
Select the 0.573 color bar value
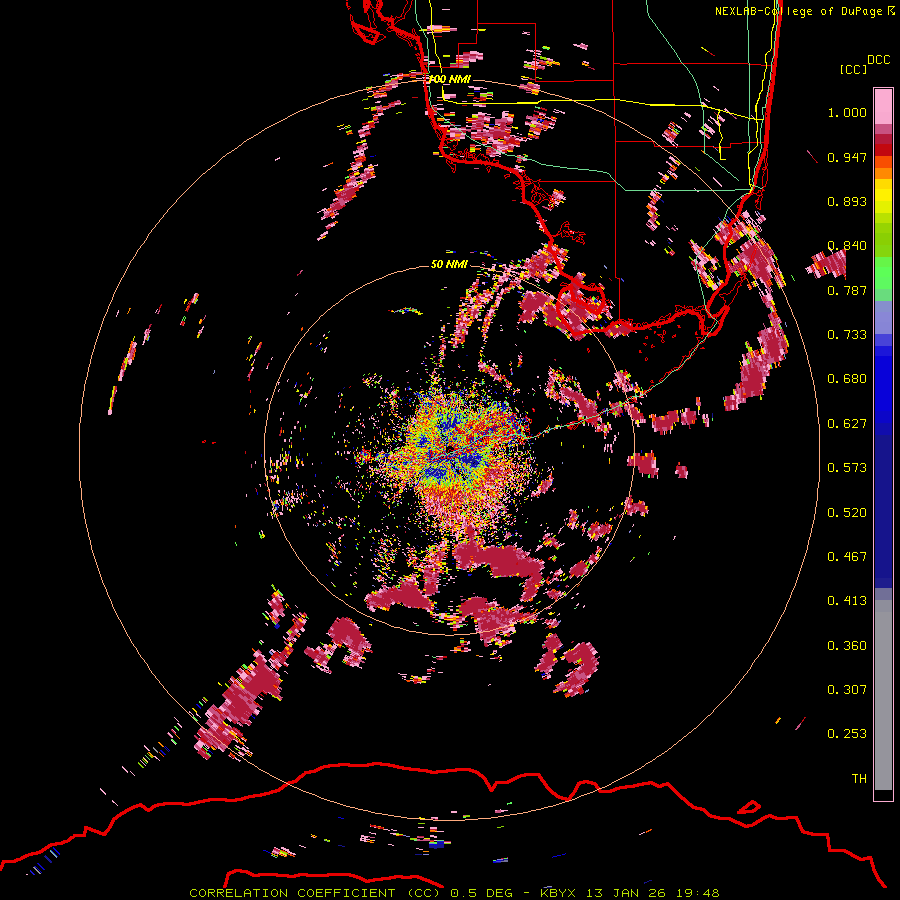click(x=847, y=468)
